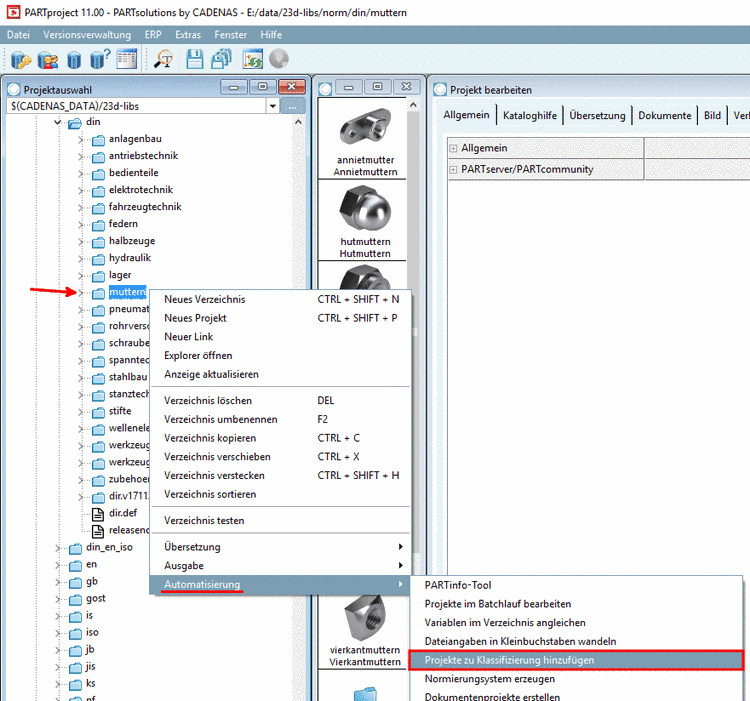The height and width of the screenshot is (701, 750).
Task: Choose Dateiangaben in Kleinbuchstaben wandeln
Action: 576,641
